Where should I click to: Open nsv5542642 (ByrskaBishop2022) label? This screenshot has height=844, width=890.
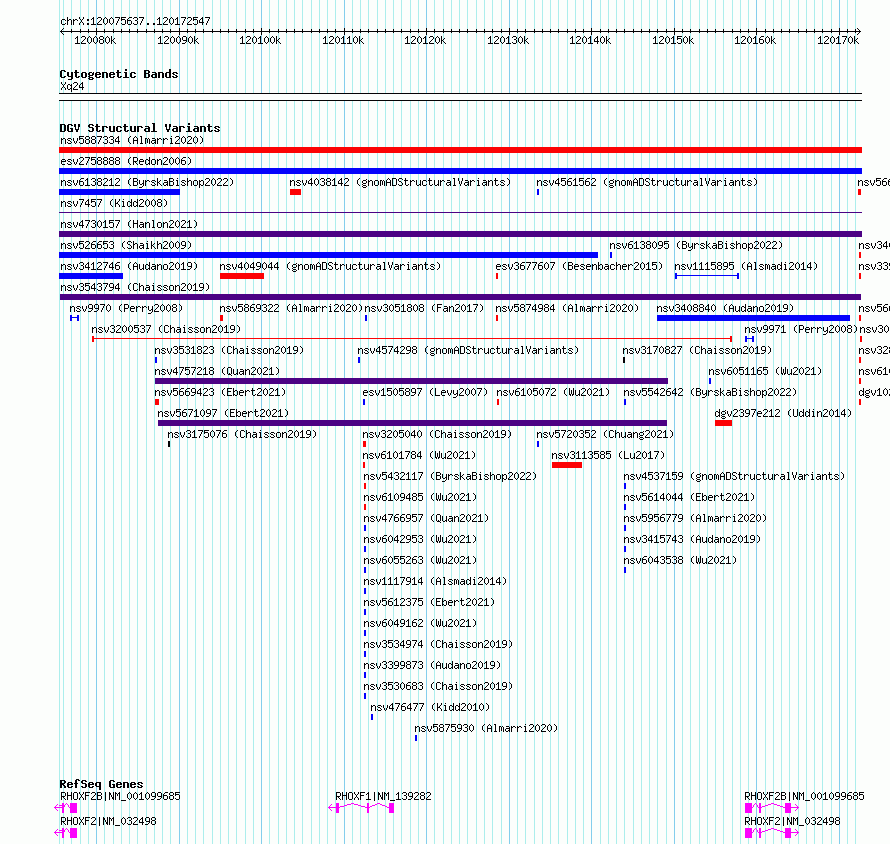point(710,392)
